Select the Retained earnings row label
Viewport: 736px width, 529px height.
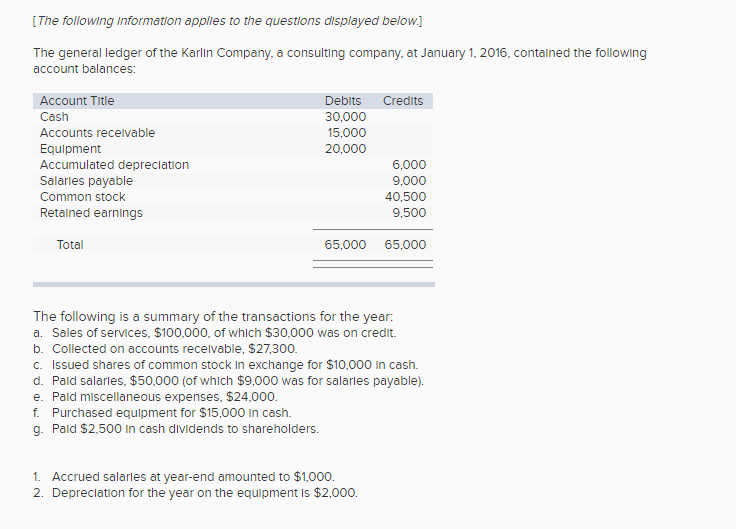(91, 213)
